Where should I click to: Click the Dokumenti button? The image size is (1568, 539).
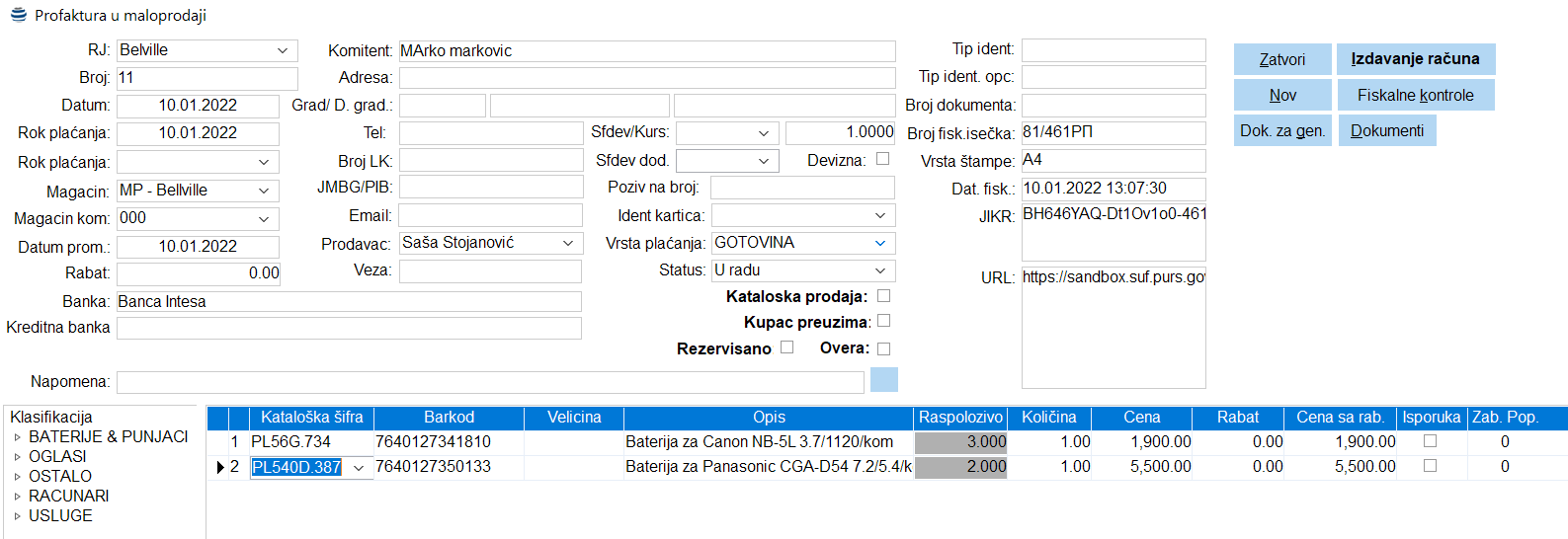(1386, 130)
